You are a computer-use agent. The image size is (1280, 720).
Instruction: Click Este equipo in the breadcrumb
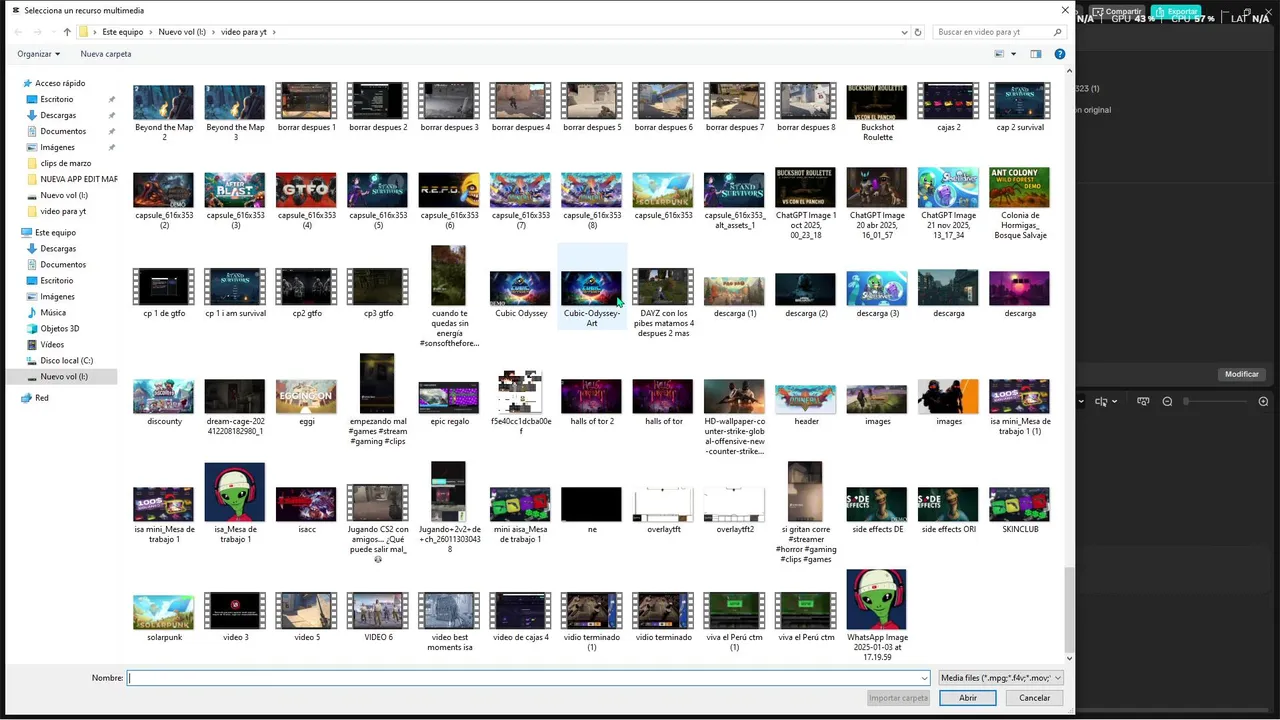pyautogui.click(x=123, y=32)
